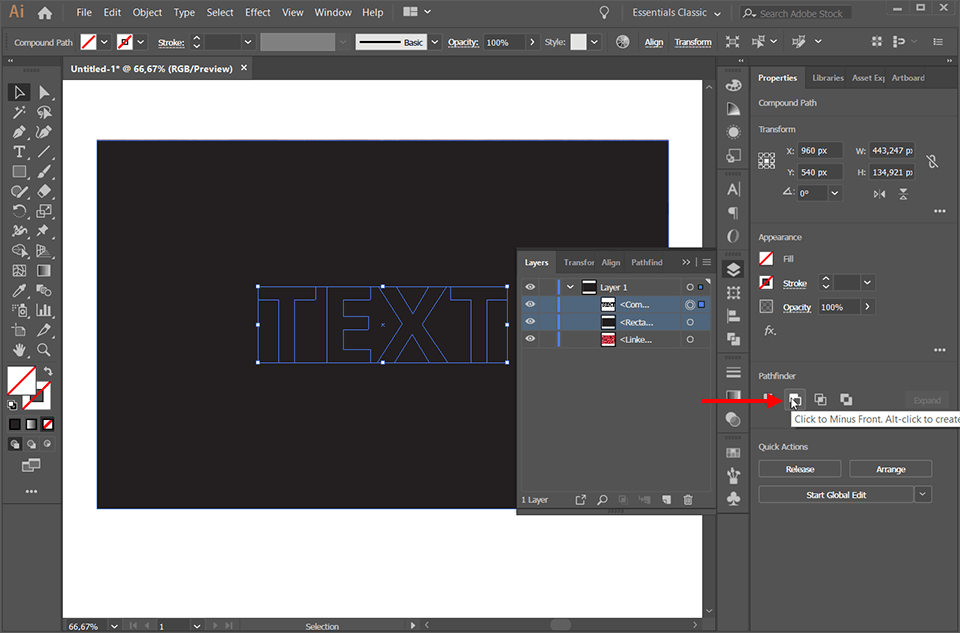Open the Start Global Edit dropdown arrow
Viewport: 960px width, 633px height.
pyautogui.click(x=923, y=493)
